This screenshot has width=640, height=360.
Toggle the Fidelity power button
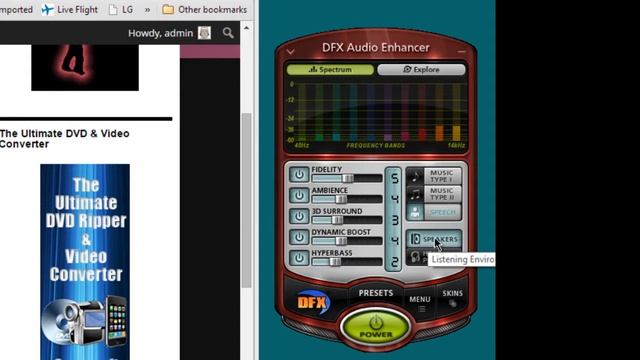tap(299, 175)
